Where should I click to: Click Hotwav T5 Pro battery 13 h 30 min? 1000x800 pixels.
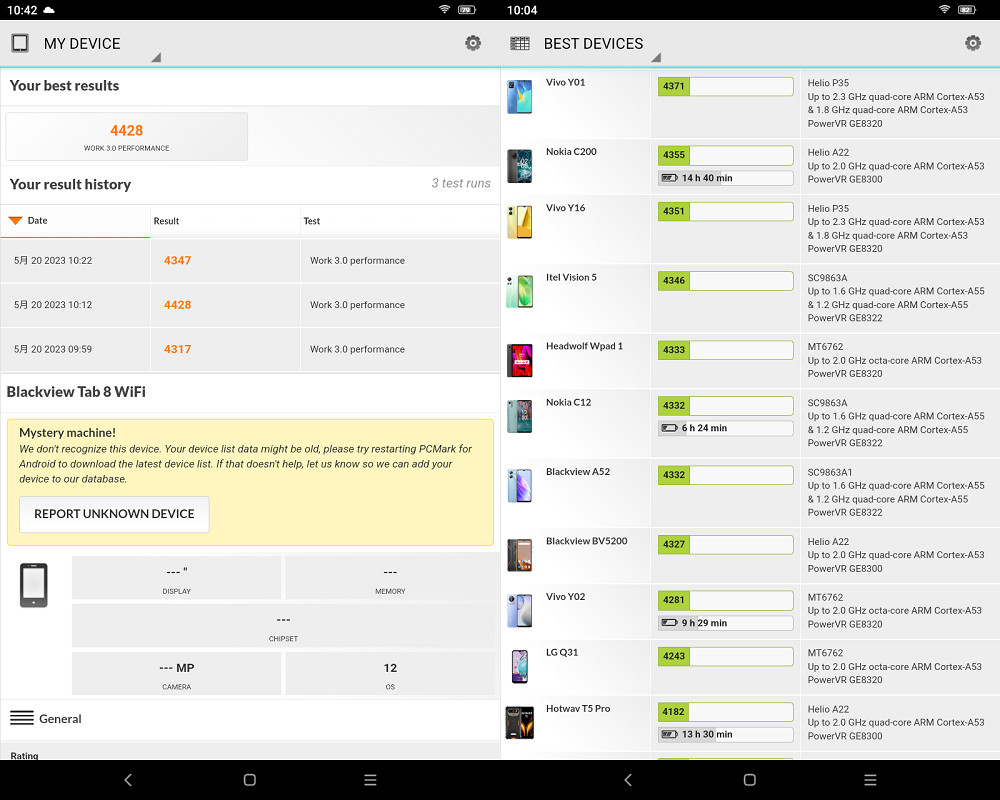tap(726, 734)
